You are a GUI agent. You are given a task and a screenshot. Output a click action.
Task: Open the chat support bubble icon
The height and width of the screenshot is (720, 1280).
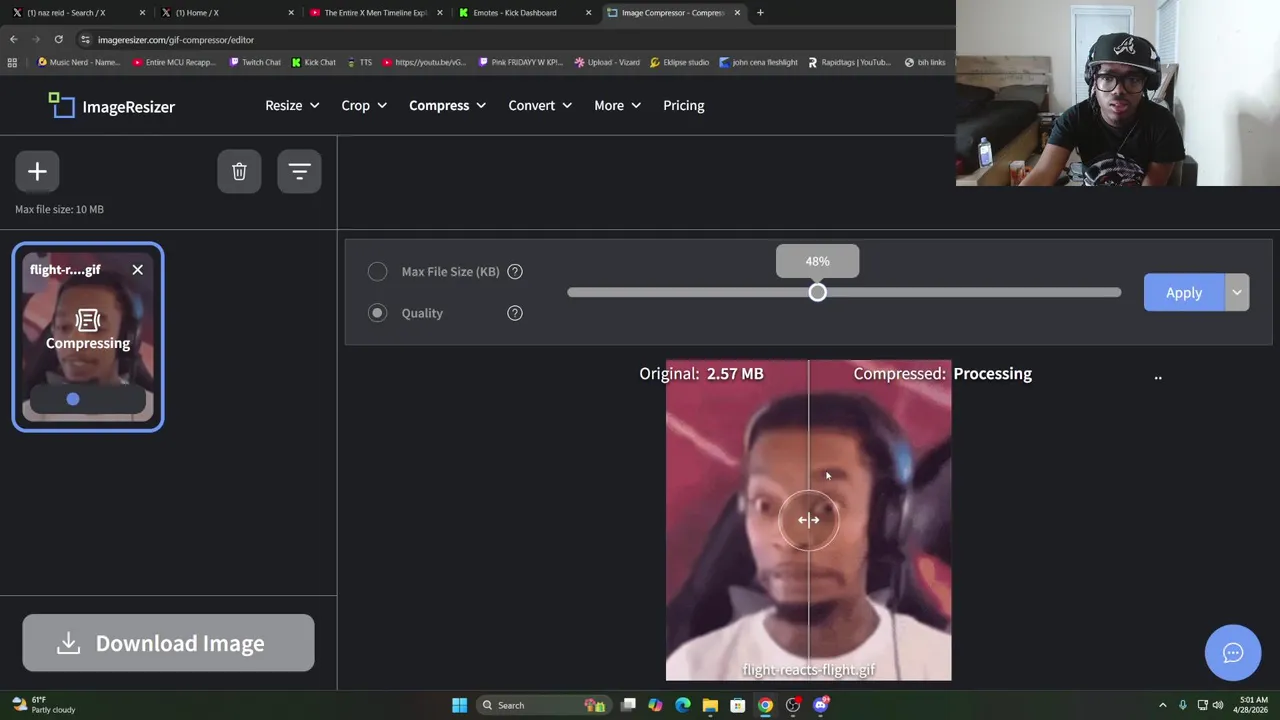(x=1233, y=653)
